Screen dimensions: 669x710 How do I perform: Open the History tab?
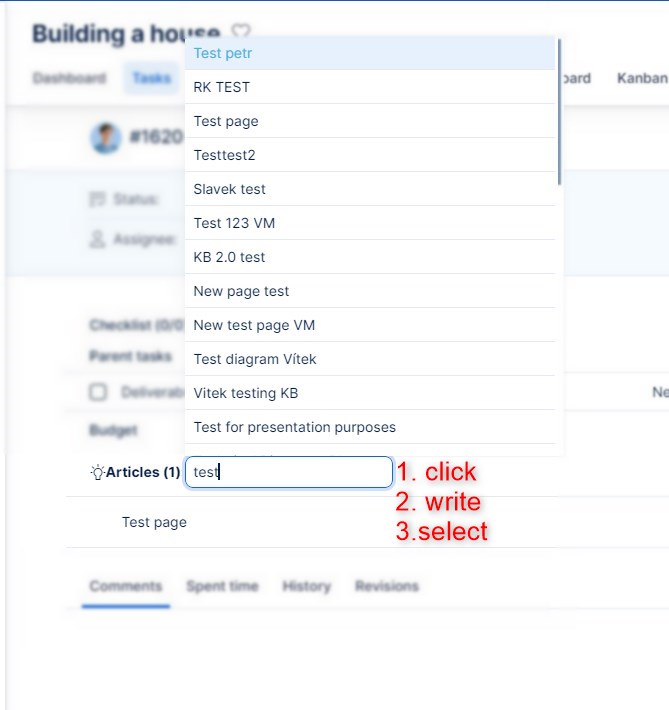tap(306, 586)
